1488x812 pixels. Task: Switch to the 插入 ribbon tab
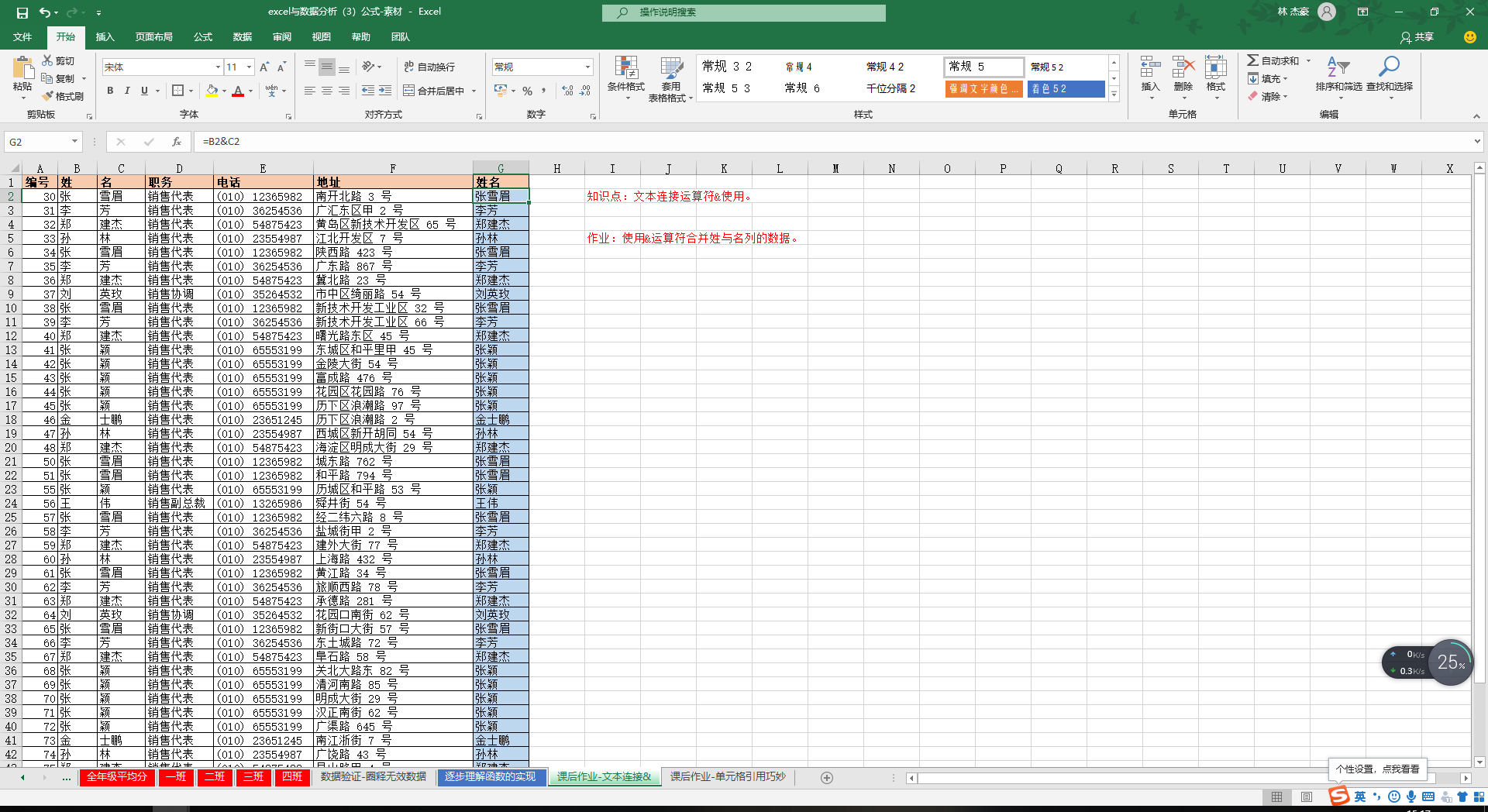tap(105, 37)
